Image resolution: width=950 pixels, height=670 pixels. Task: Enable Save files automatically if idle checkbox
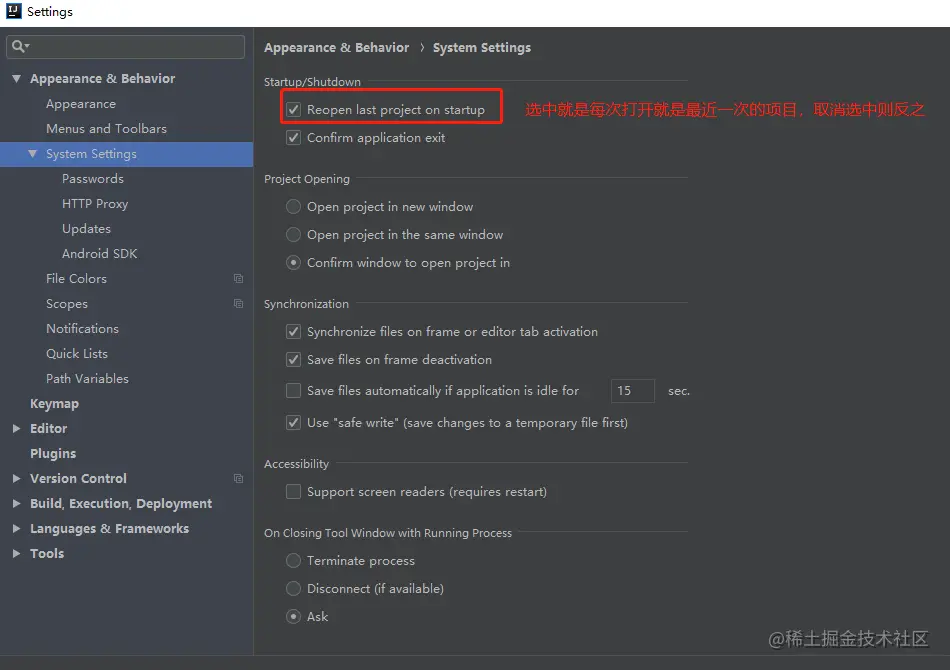pos(293,391)
